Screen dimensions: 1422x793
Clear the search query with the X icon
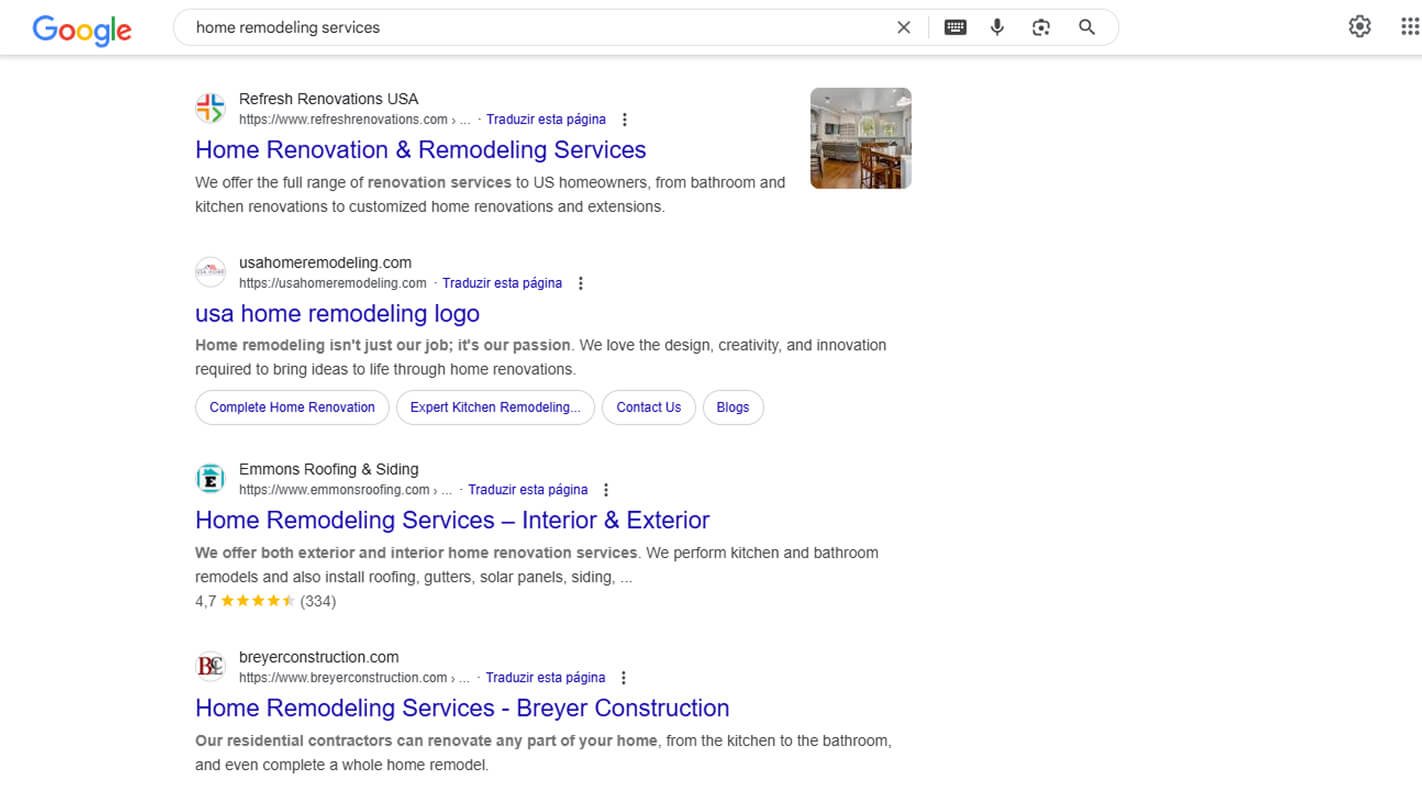tap(904, 28)
